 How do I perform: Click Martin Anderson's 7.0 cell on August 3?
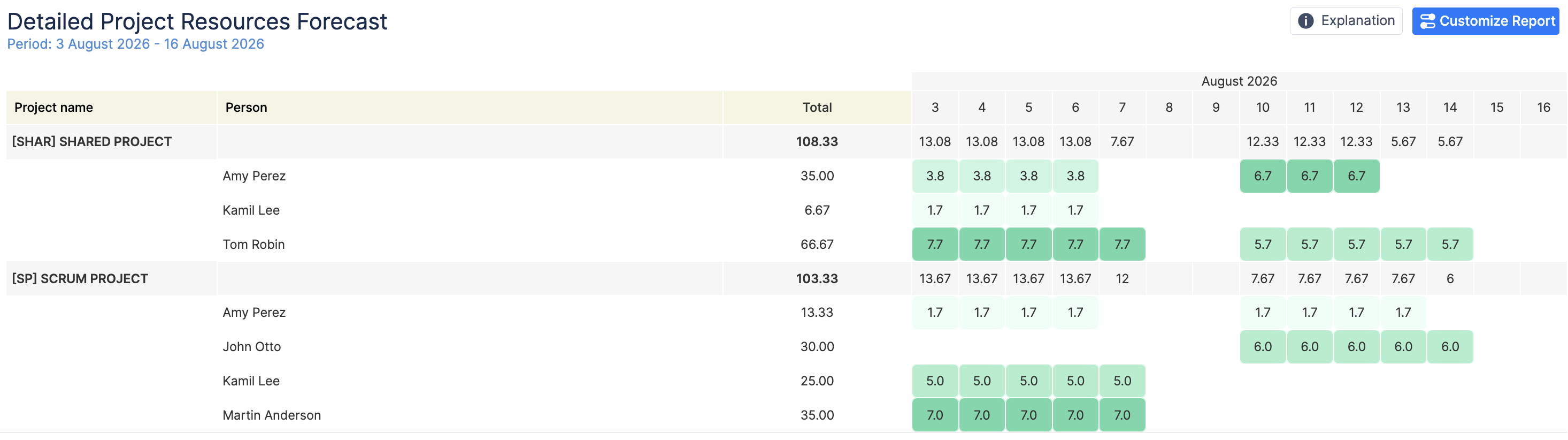935,415
